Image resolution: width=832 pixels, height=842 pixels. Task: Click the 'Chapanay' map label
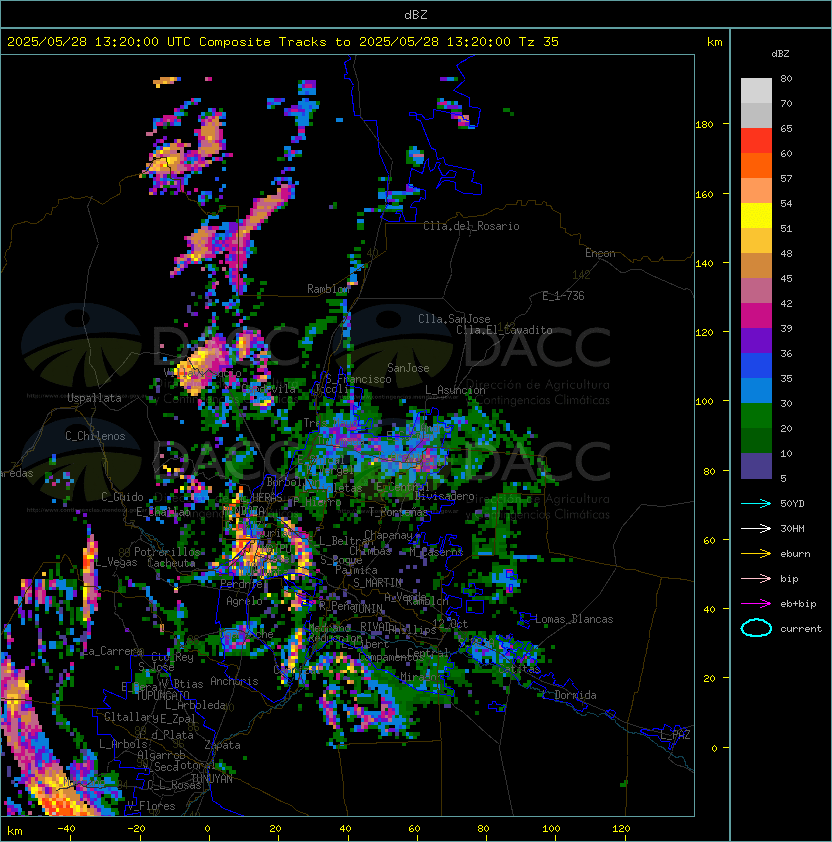click(388, 535)
